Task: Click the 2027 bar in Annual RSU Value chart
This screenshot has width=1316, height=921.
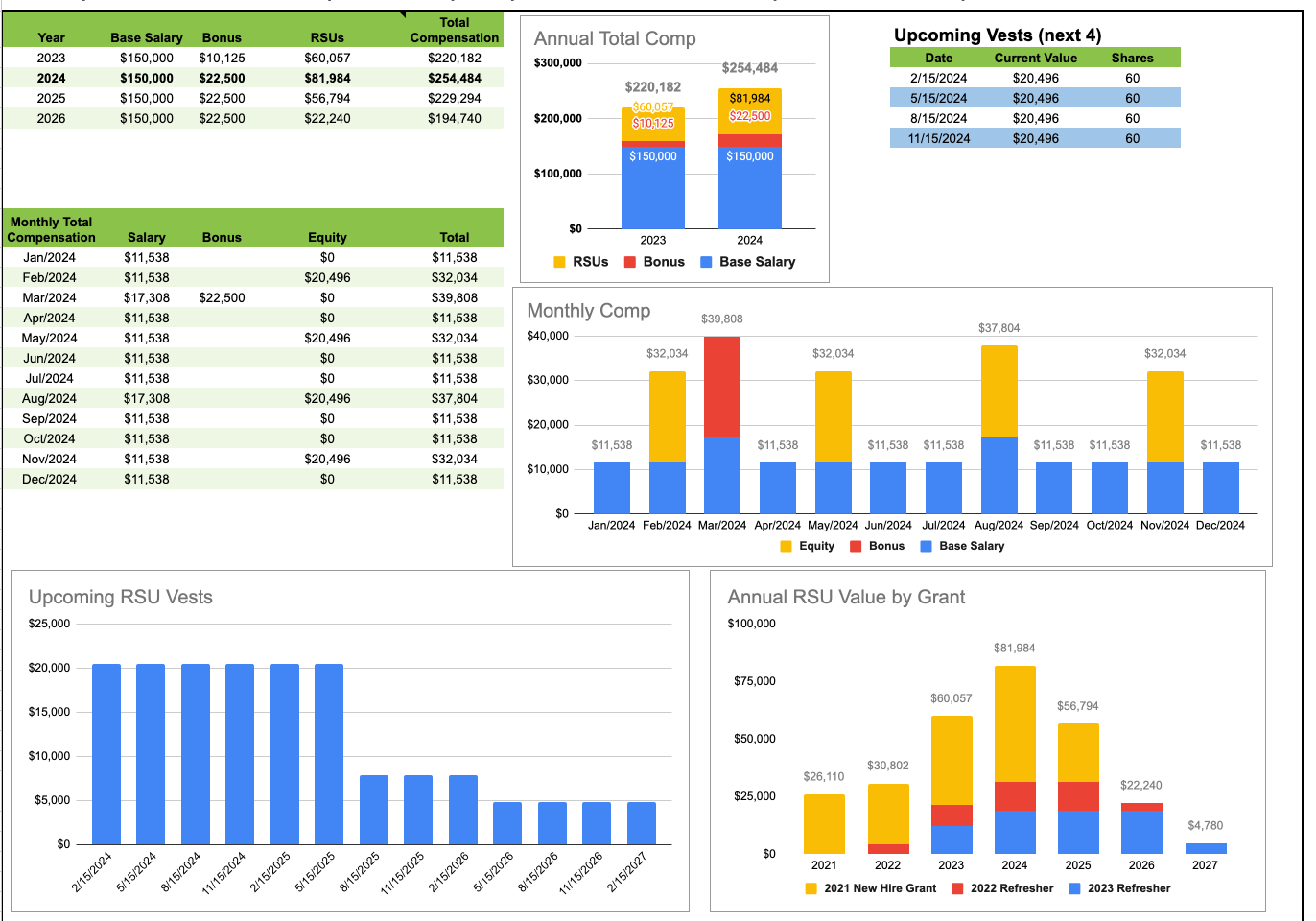Action: (1205, 848)
